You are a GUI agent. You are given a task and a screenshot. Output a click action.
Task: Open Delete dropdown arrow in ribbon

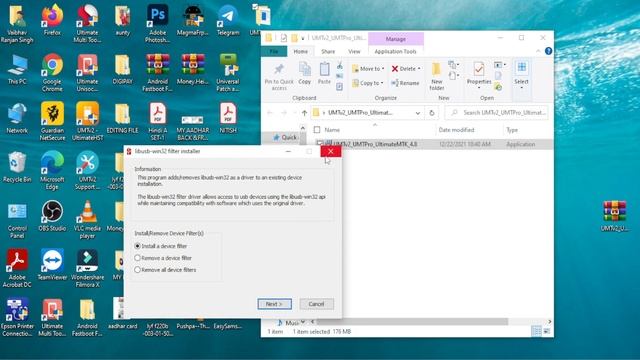[419, 69]
